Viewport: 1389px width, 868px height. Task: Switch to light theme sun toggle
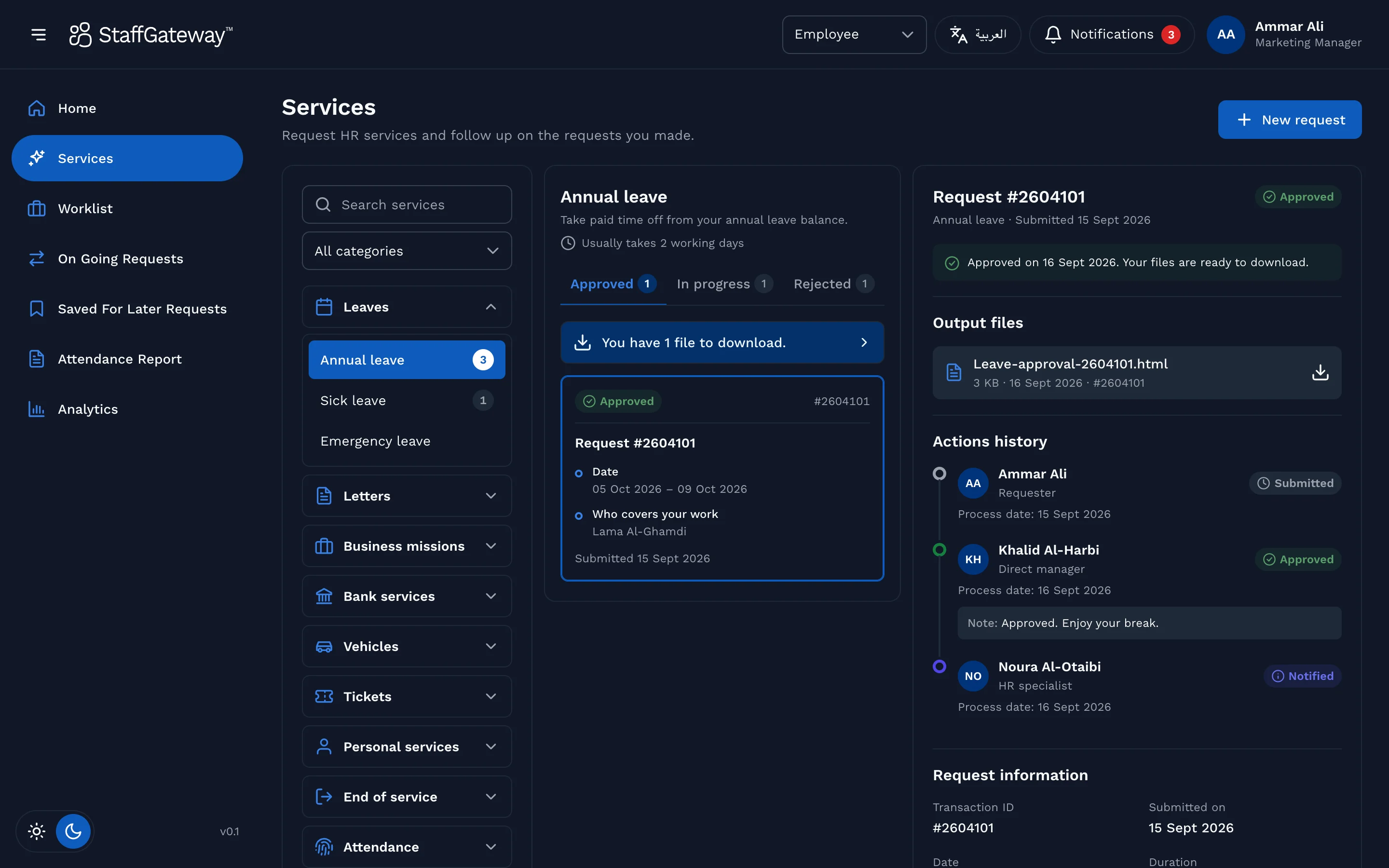point(37,831)
